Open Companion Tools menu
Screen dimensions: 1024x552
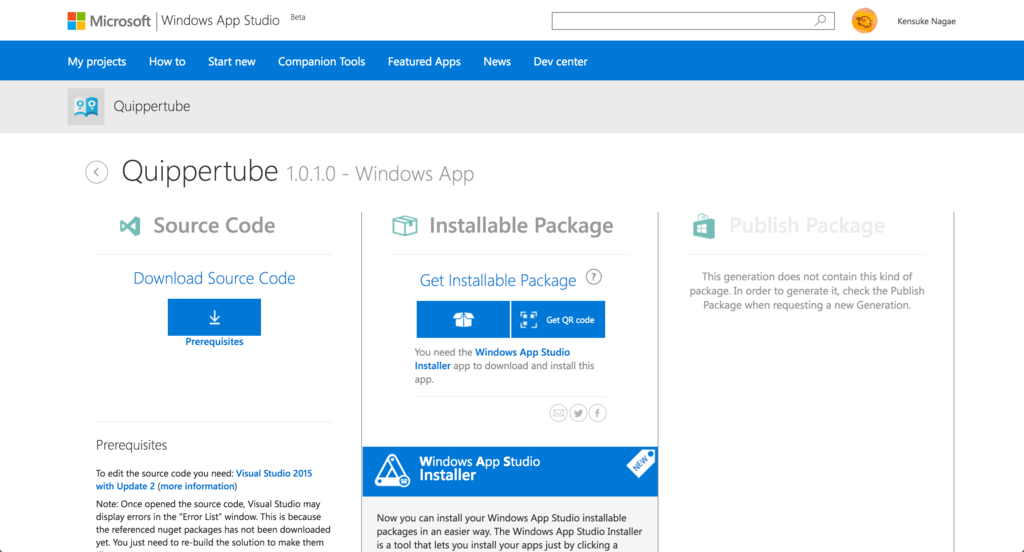[321, 61]
